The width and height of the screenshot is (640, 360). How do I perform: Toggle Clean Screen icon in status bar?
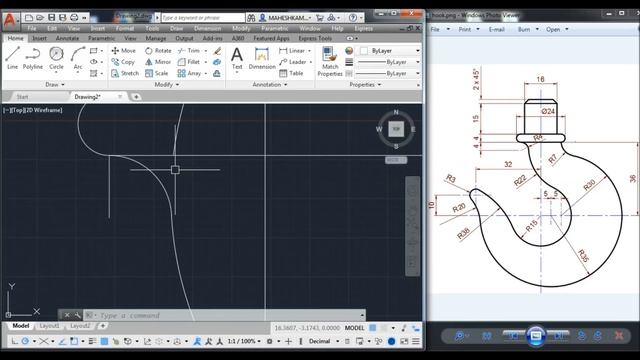click(404, 341)
